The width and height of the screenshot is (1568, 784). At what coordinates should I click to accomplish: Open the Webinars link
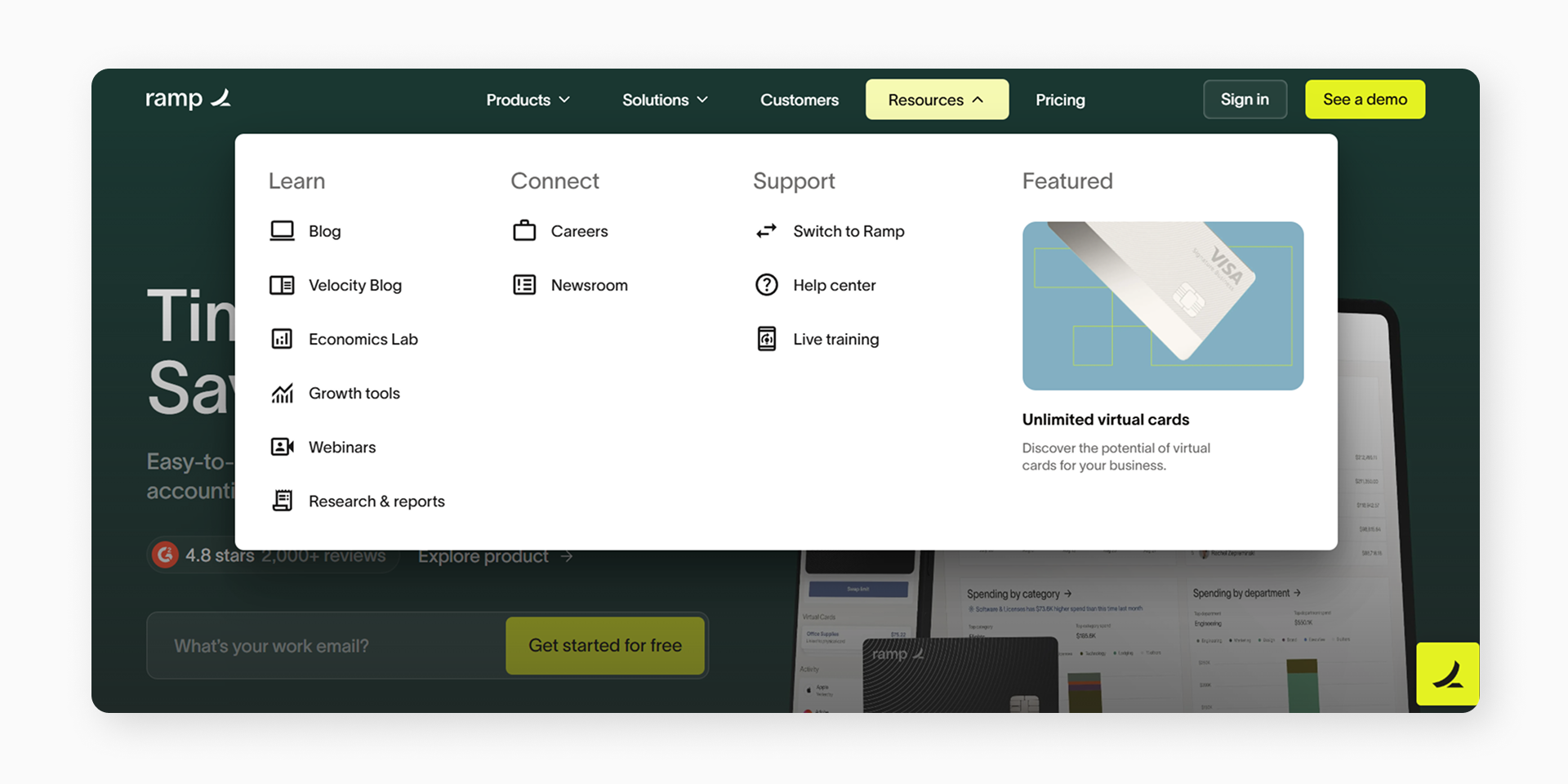tap(342, 447)
